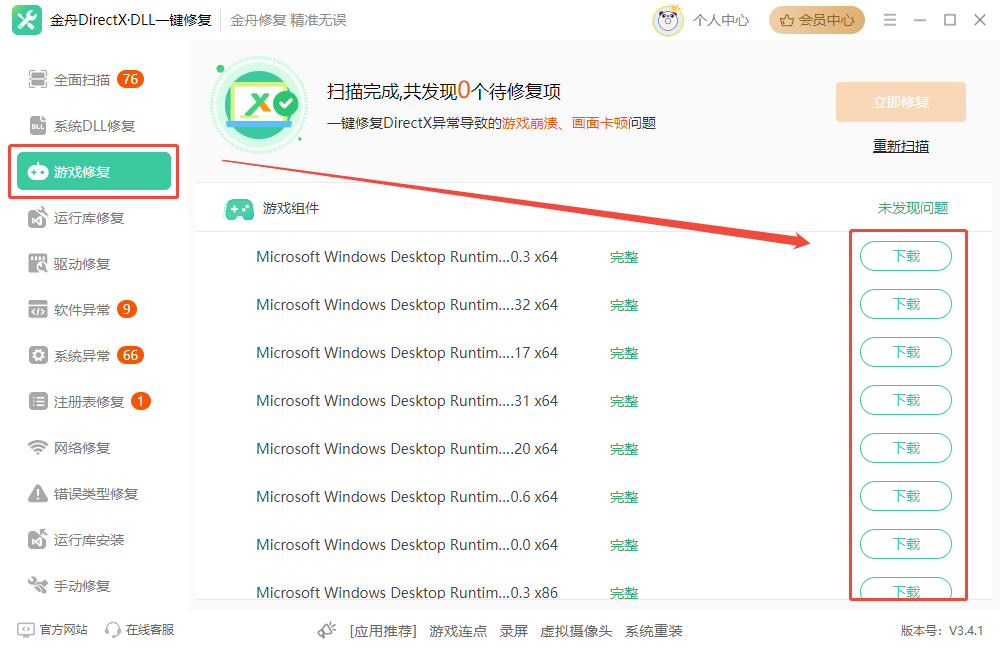
Task: Open recommended app 虚拟摄像头
Action: coord(576,632)
